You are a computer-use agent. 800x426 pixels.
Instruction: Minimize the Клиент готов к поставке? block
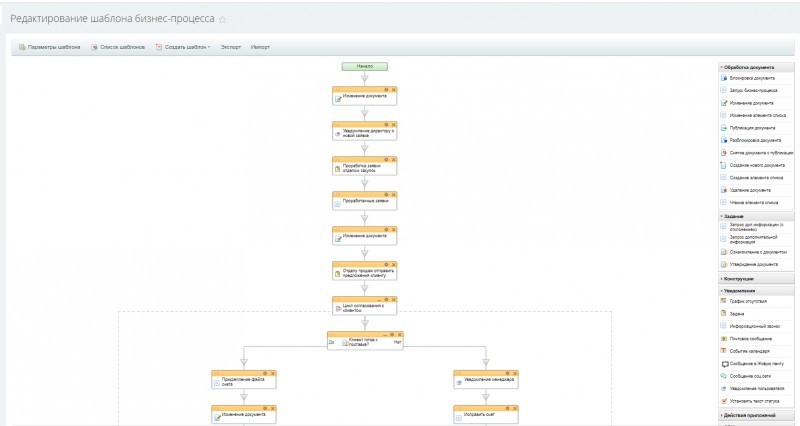point(385,335)
